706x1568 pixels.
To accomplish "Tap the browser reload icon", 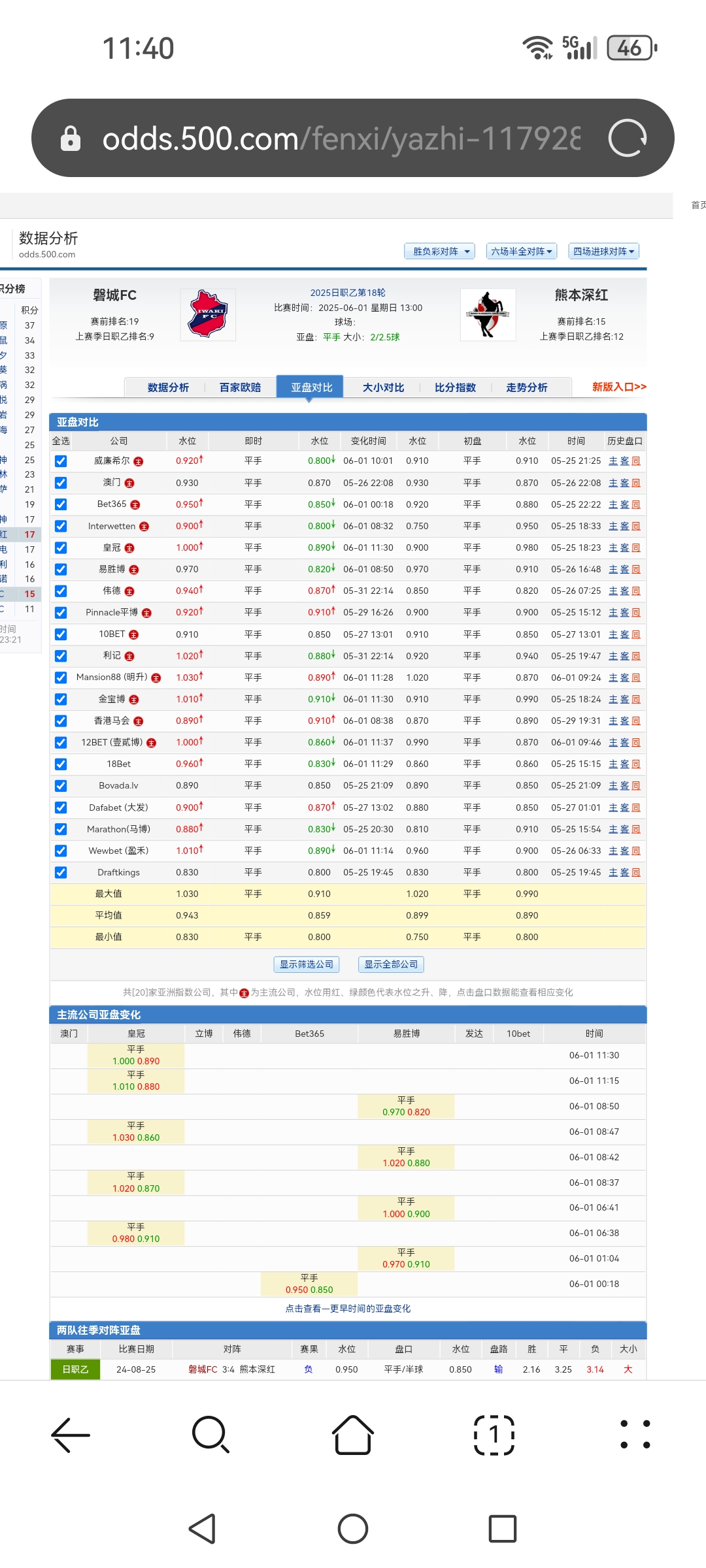I will click(628, 138).
